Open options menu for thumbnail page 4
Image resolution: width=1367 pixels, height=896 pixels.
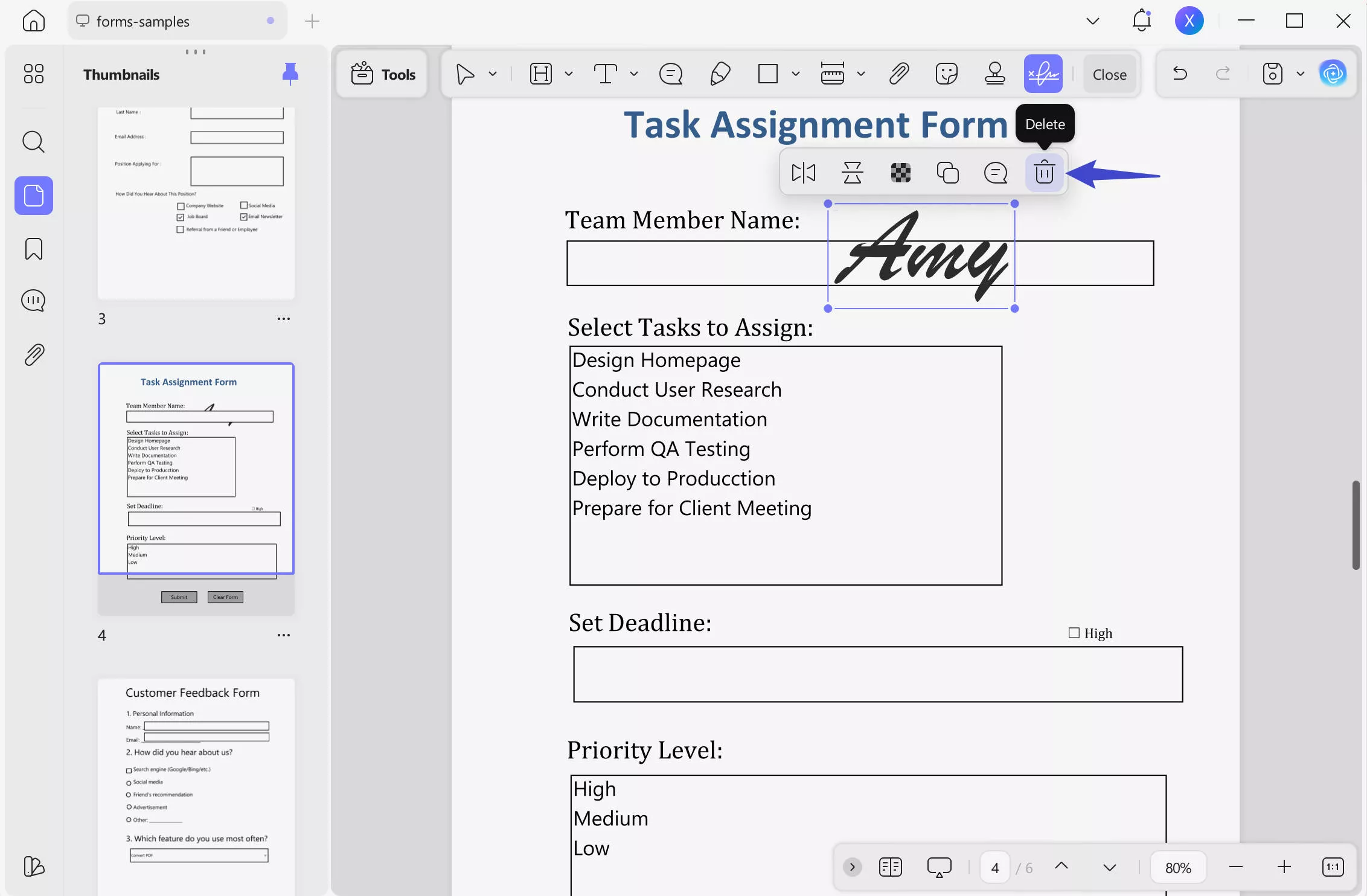[283, 635]
